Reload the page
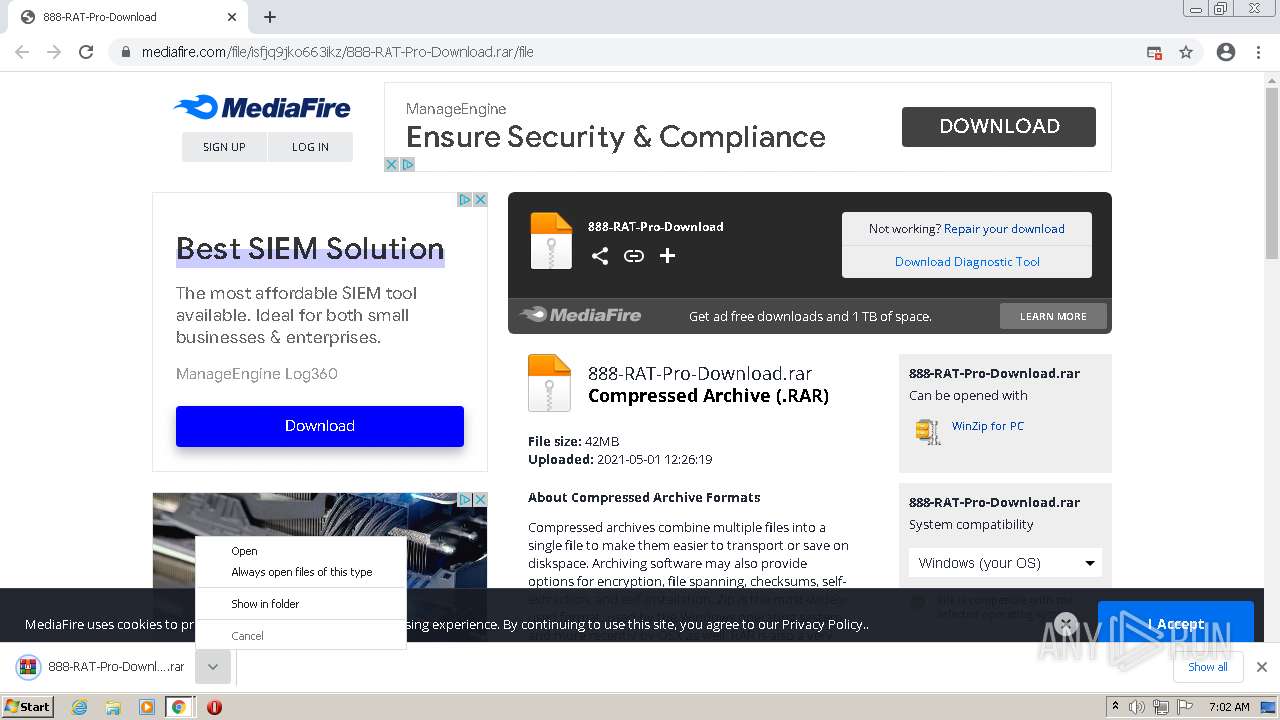 [x=86, y=52]
